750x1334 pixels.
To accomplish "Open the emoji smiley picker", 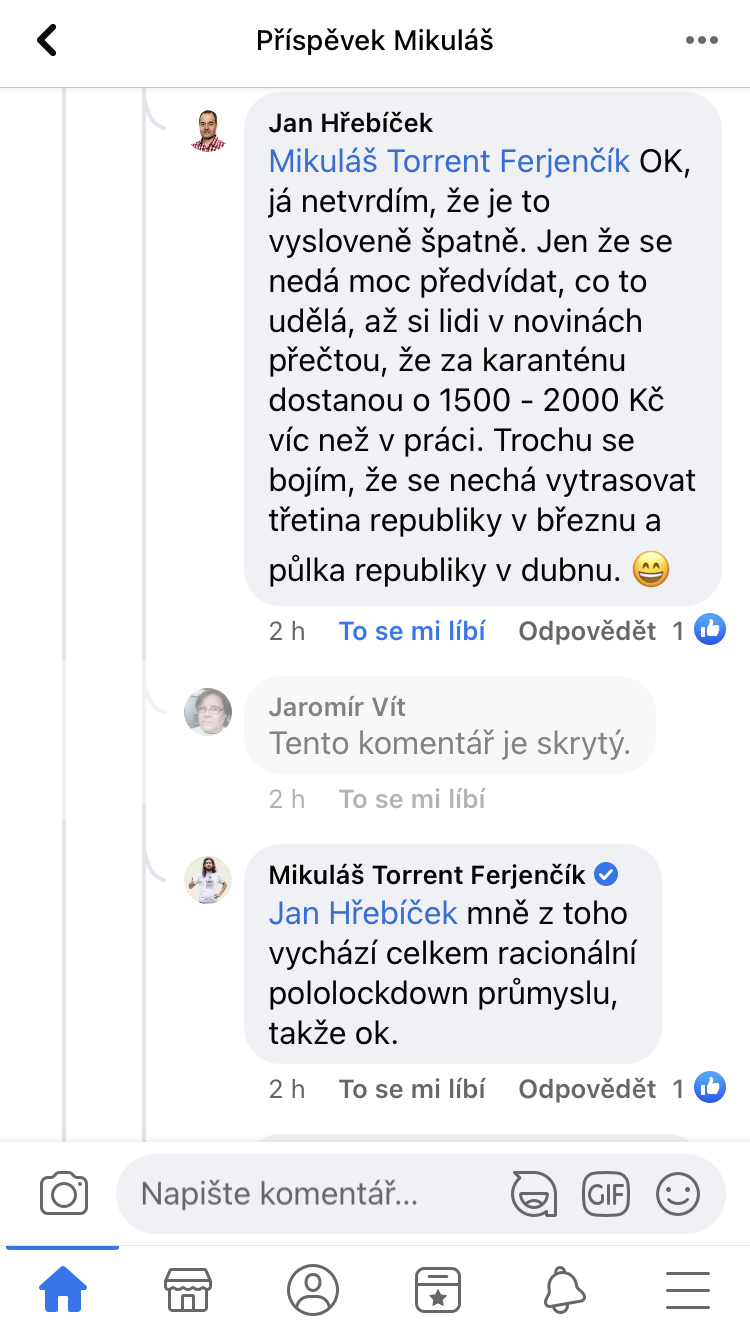I will [x=677, y=1193].
